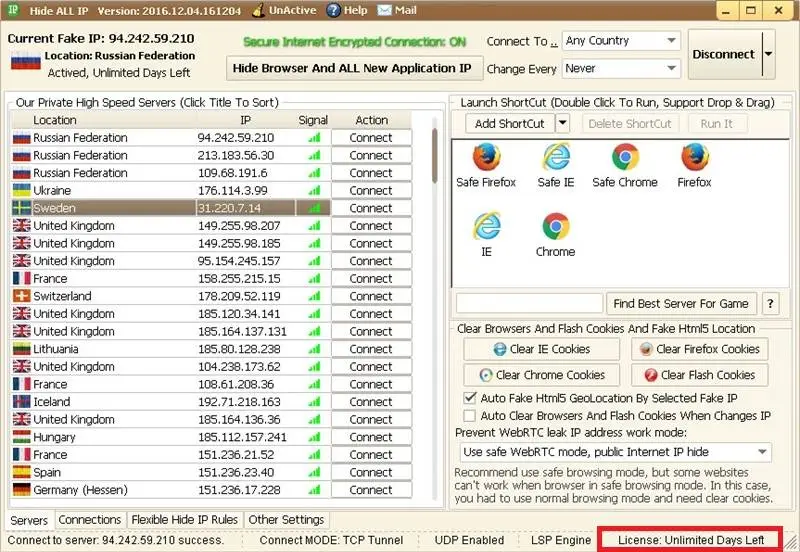Click signal bars for Ukraine server
Viewport: 800px width, 552px height.
(314, 190)
